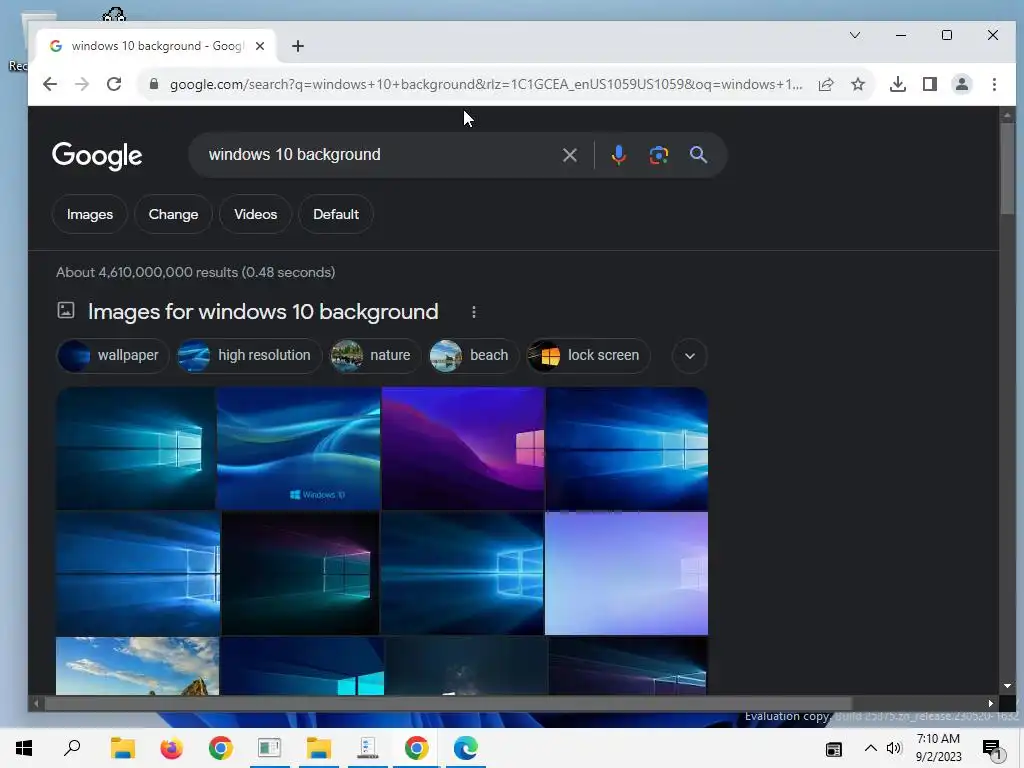
Task: Click the address bar URL
Action: 486,84
